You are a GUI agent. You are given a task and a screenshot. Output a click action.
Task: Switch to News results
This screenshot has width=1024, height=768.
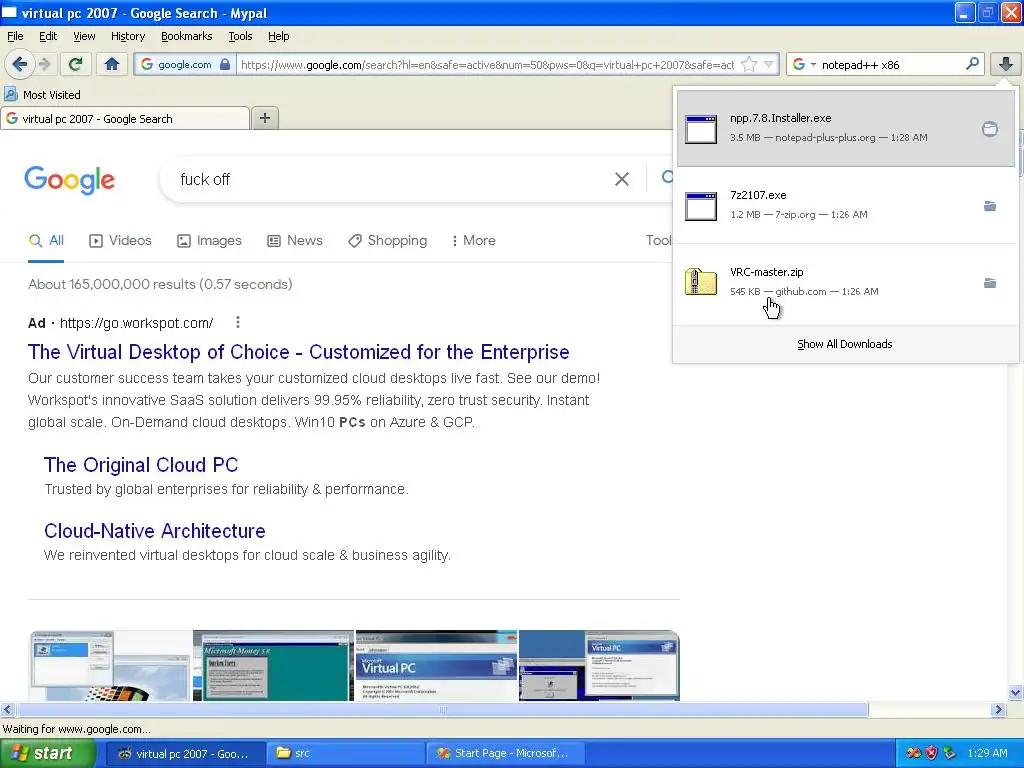coord(295,240)
